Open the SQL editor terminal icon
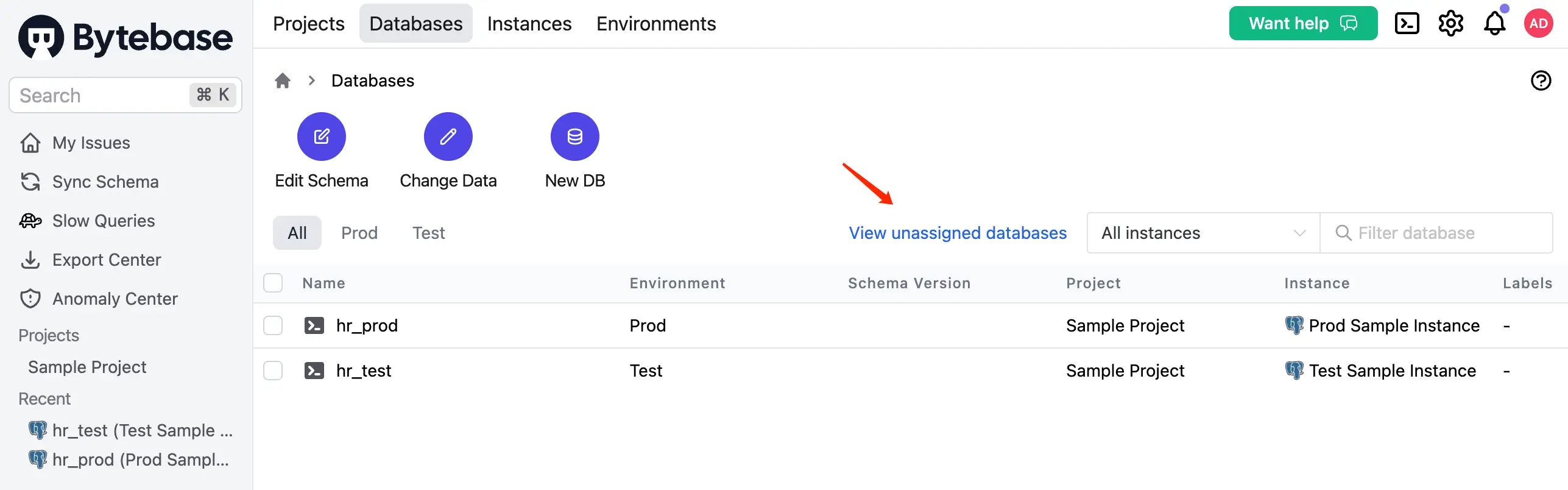 tap(1407, 24)
